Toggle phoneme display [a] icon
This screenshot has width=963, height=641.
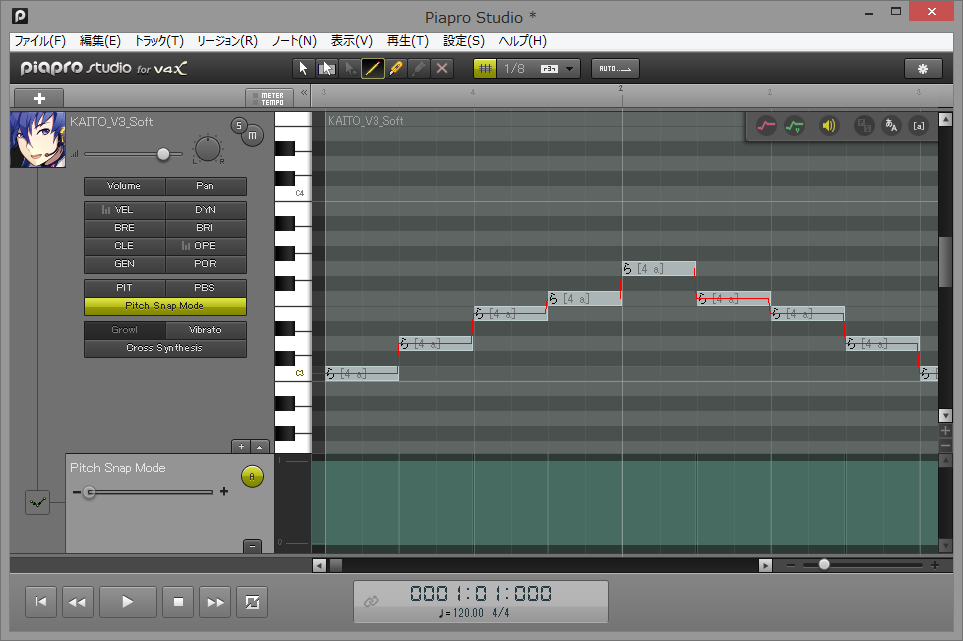click(919, 126)
